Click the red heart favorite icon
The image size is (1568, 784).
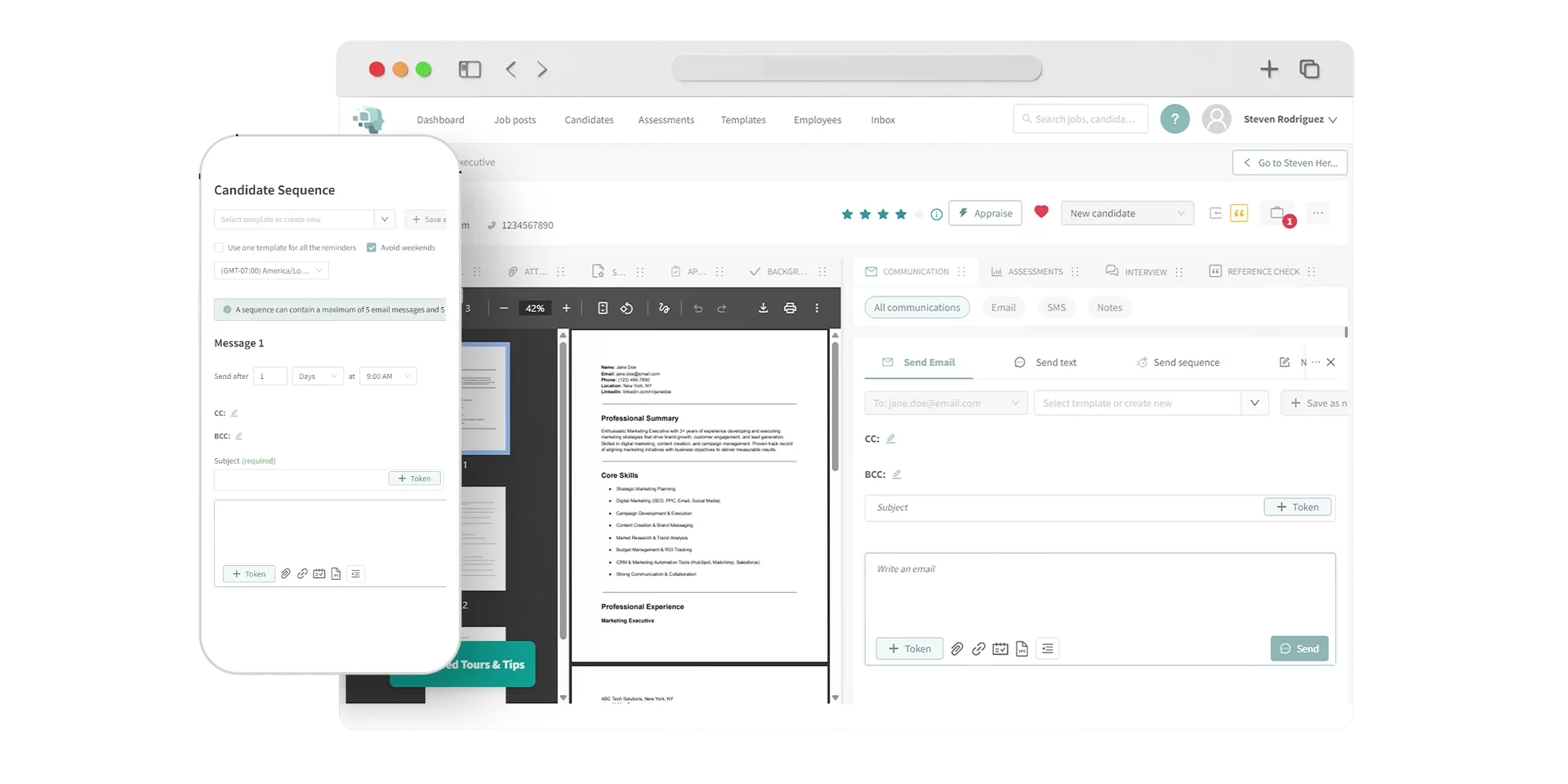pyautogui.click(x=1040, y=212)
